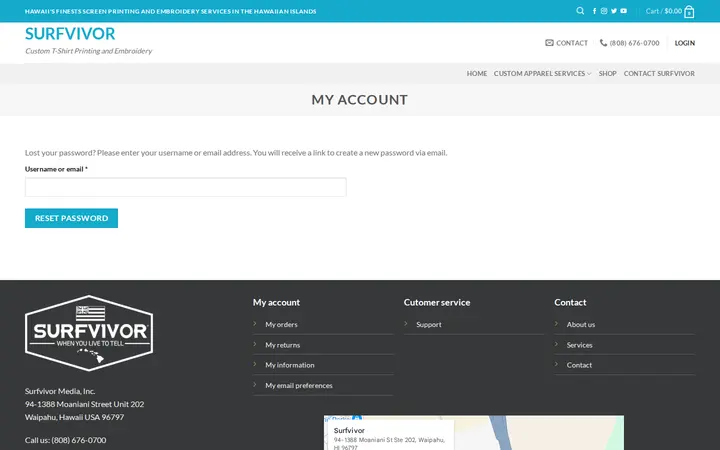The height and width of the screenshot is (450, 720).
Task: Click 'Surfvivor Media, Inc.' footer text
Action: point(60,391)
